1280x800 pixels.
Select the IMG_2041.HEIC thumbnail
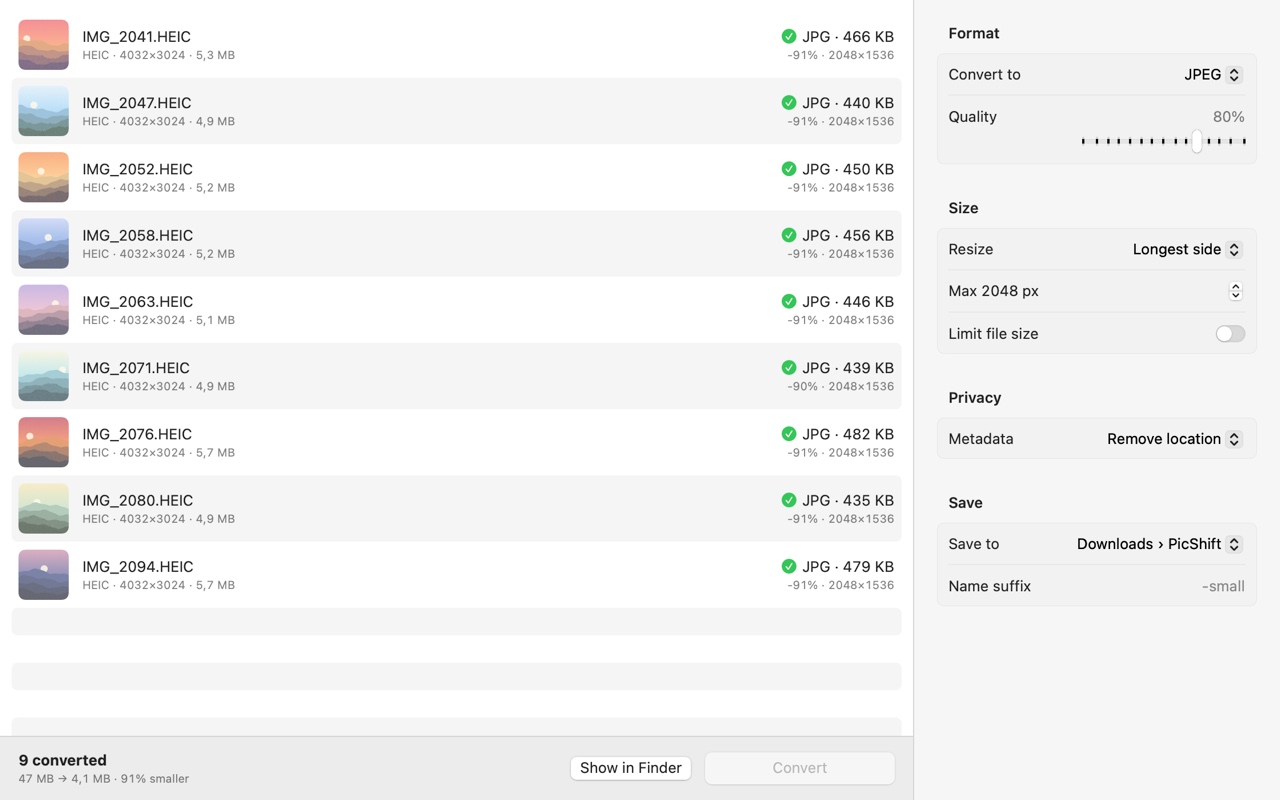click(44, 45)
